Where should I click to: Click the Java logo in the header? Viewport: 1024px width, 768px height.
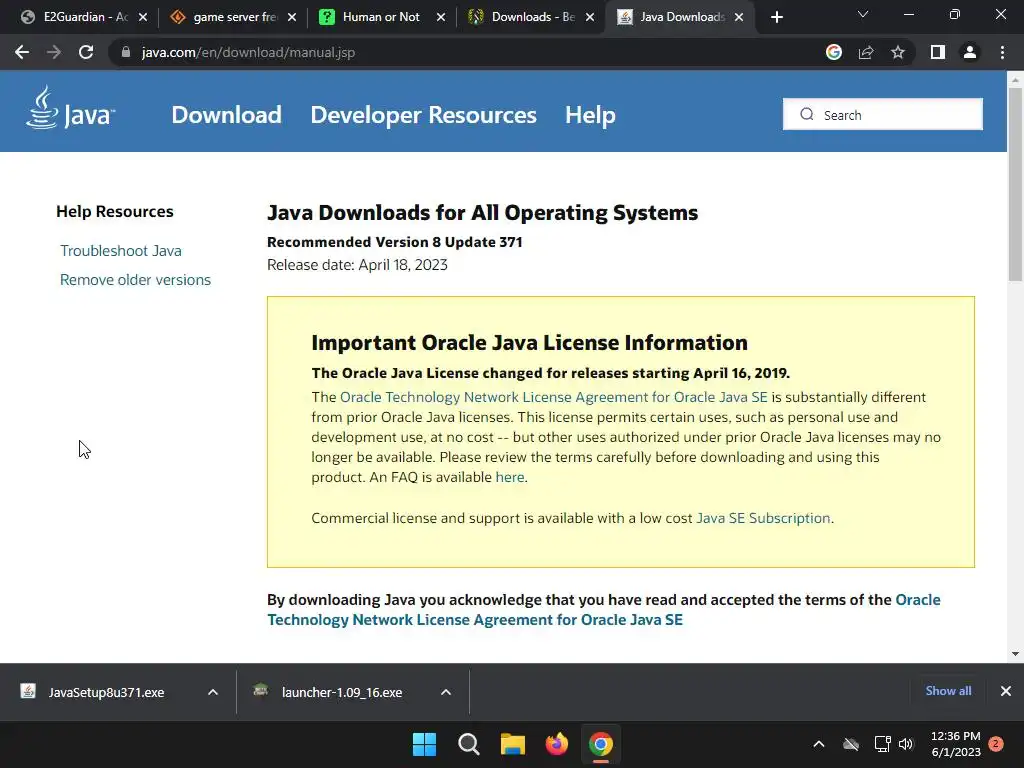coord(71,108)
